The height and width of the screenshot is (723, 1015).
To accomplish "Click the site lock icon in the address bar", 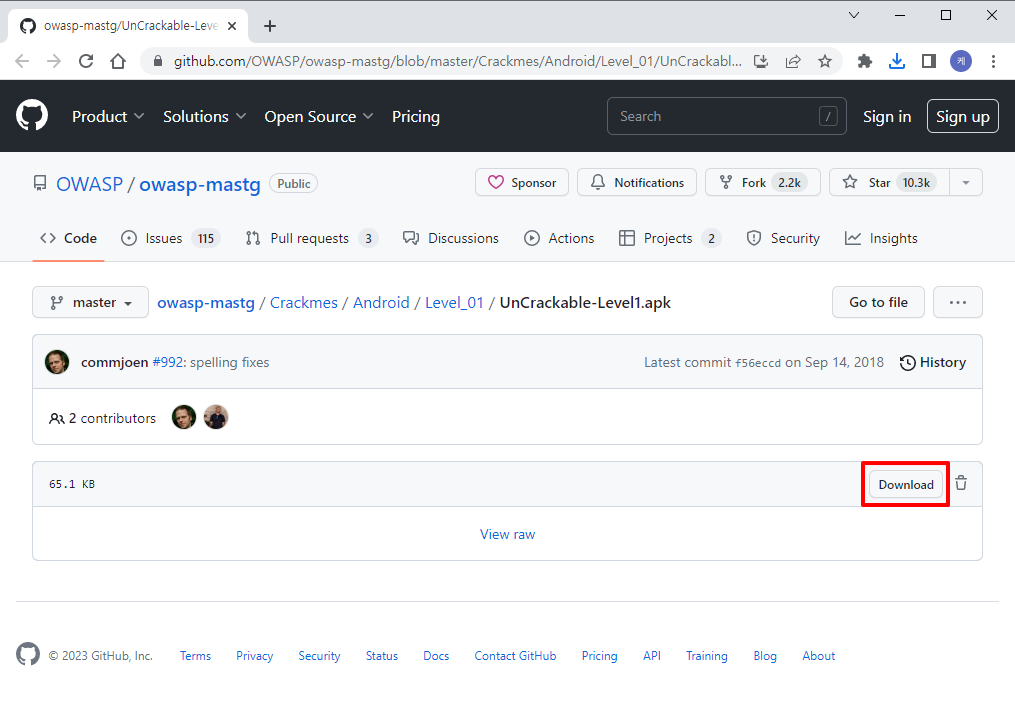I will pyautogui.click(x=157, y=61).
